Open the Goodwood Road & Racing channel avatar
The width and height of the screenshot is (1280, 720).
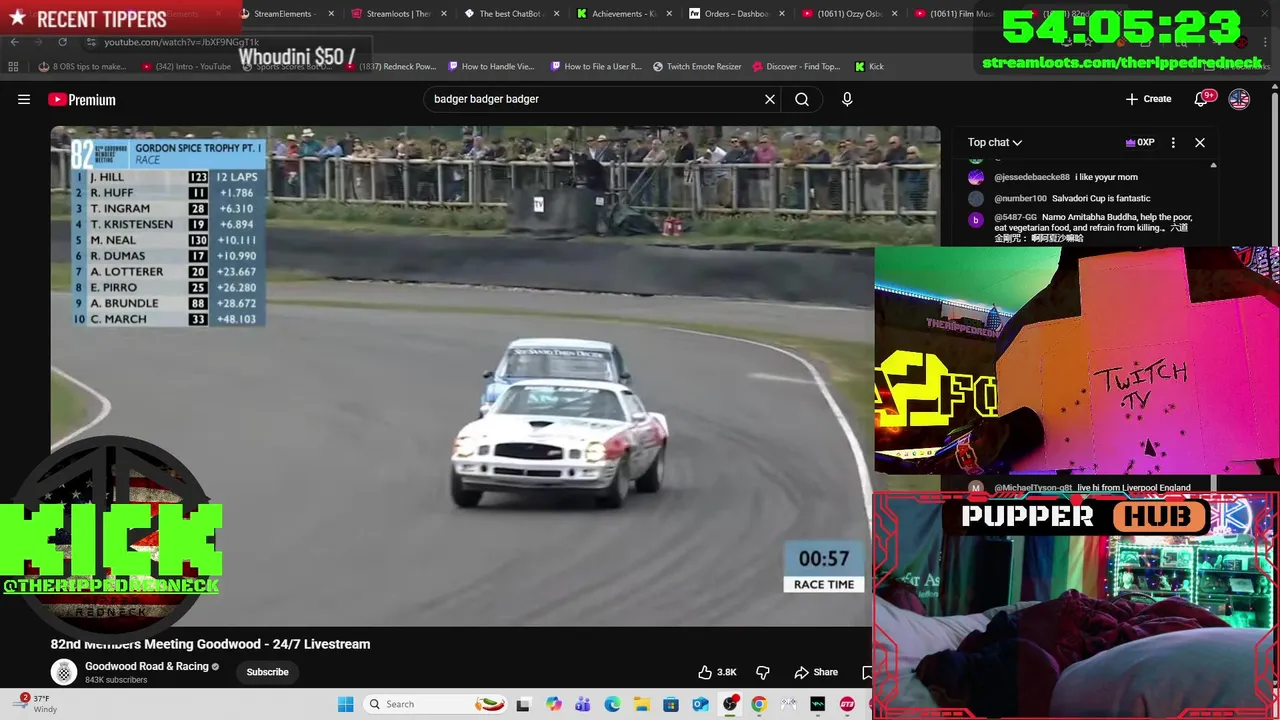coord(64,672)
